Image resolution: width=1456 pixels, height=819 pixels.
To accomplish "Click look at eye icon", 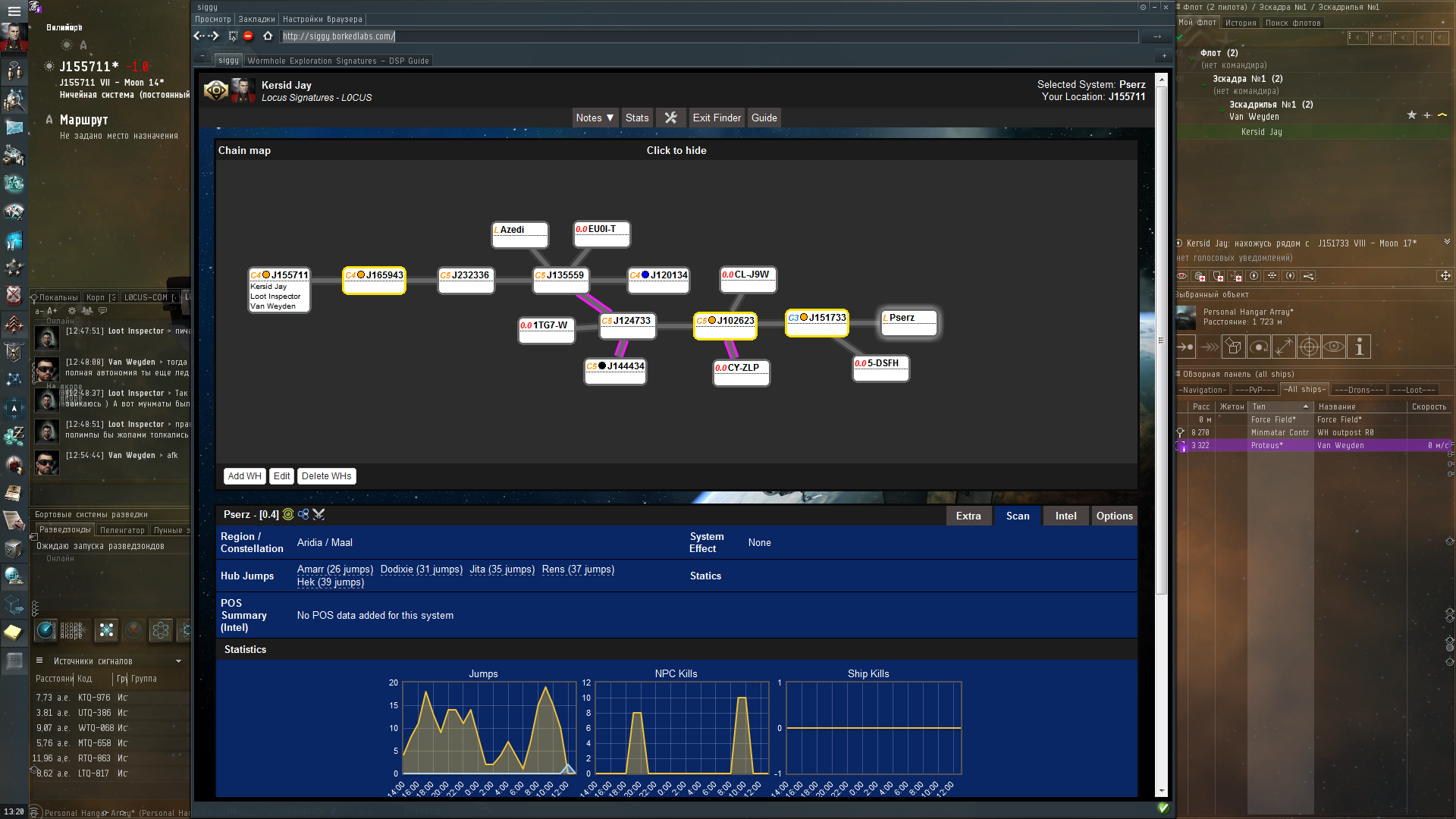I will pyautogui.click(x=1334, y=347).
